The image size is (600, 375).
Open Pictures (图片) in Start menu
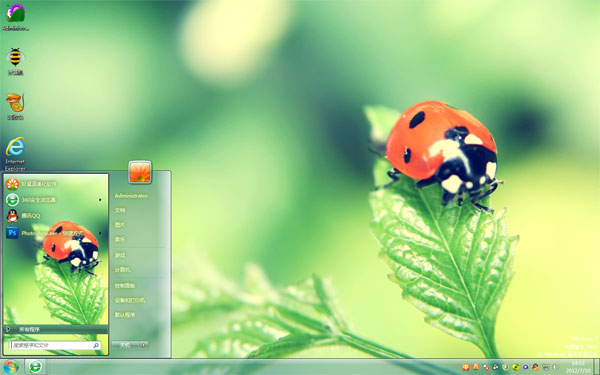[120, 225]
